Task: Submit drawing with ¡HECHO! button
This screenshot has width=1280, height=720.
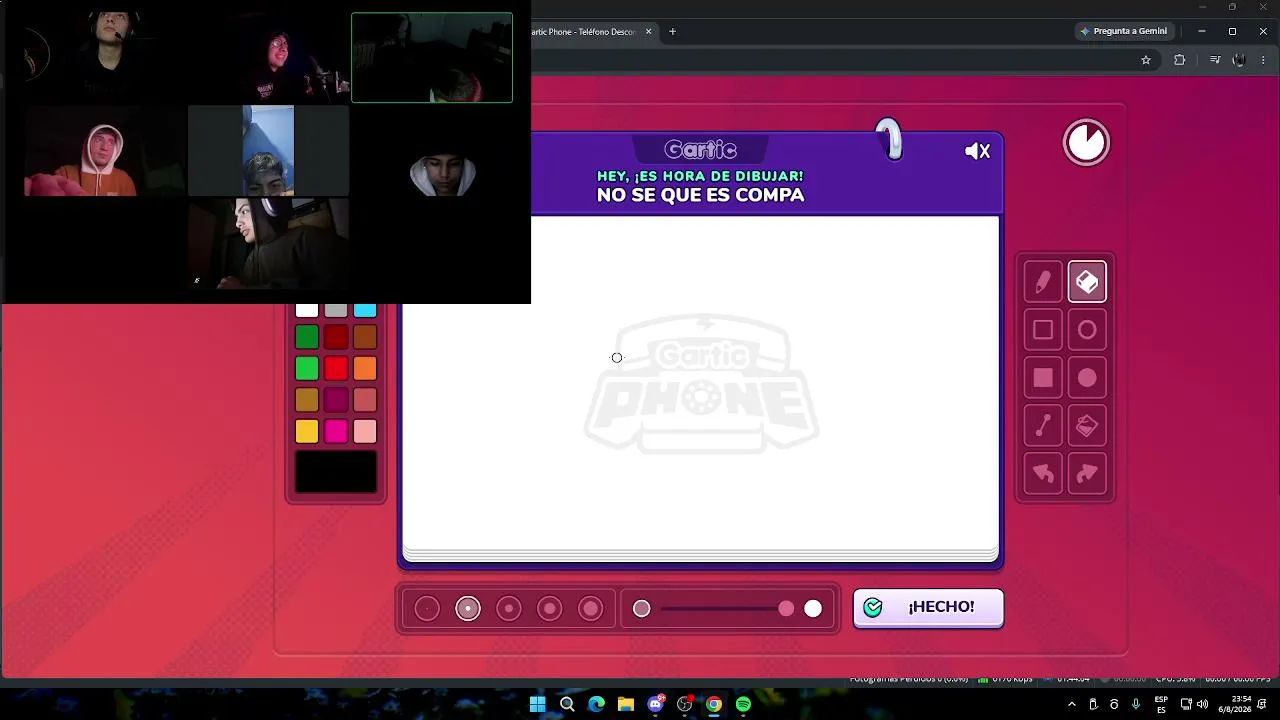Action: (x=928, y=608)
